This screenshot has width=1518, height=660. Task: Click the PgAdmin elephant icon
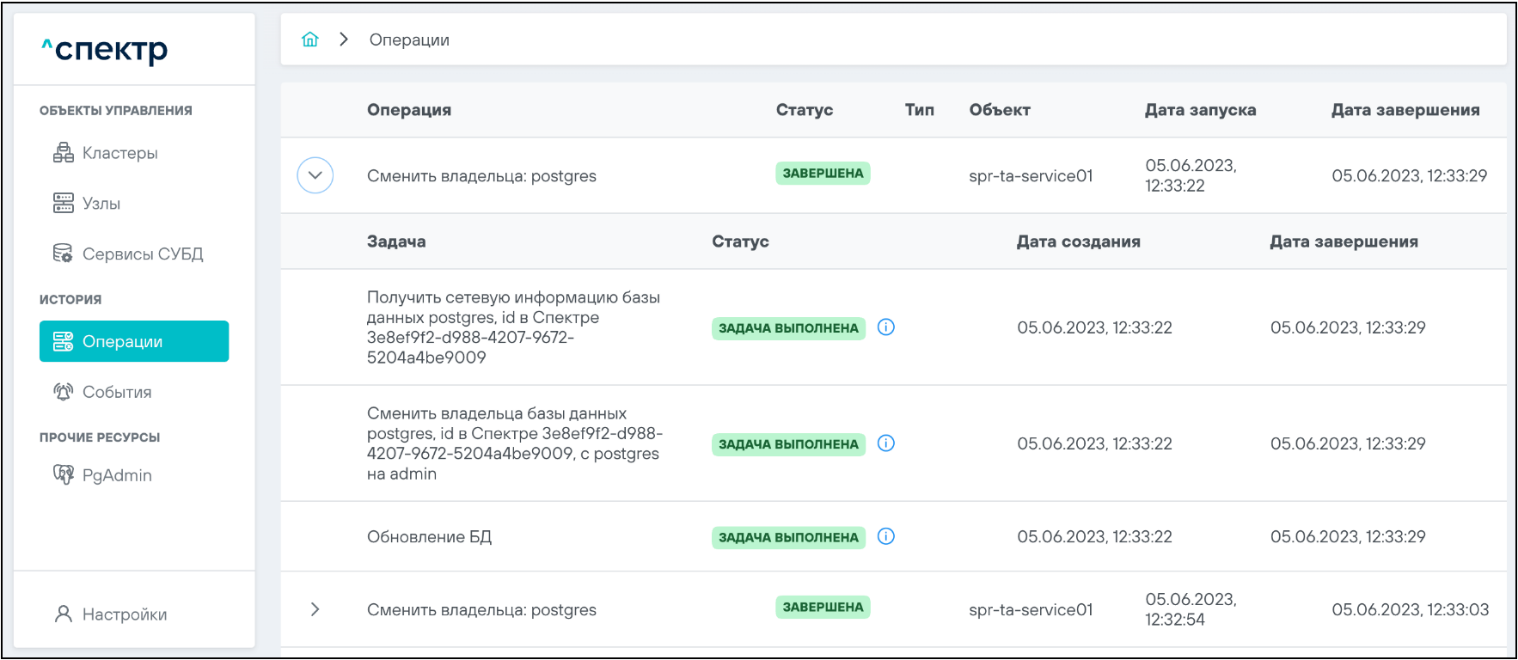63,475
